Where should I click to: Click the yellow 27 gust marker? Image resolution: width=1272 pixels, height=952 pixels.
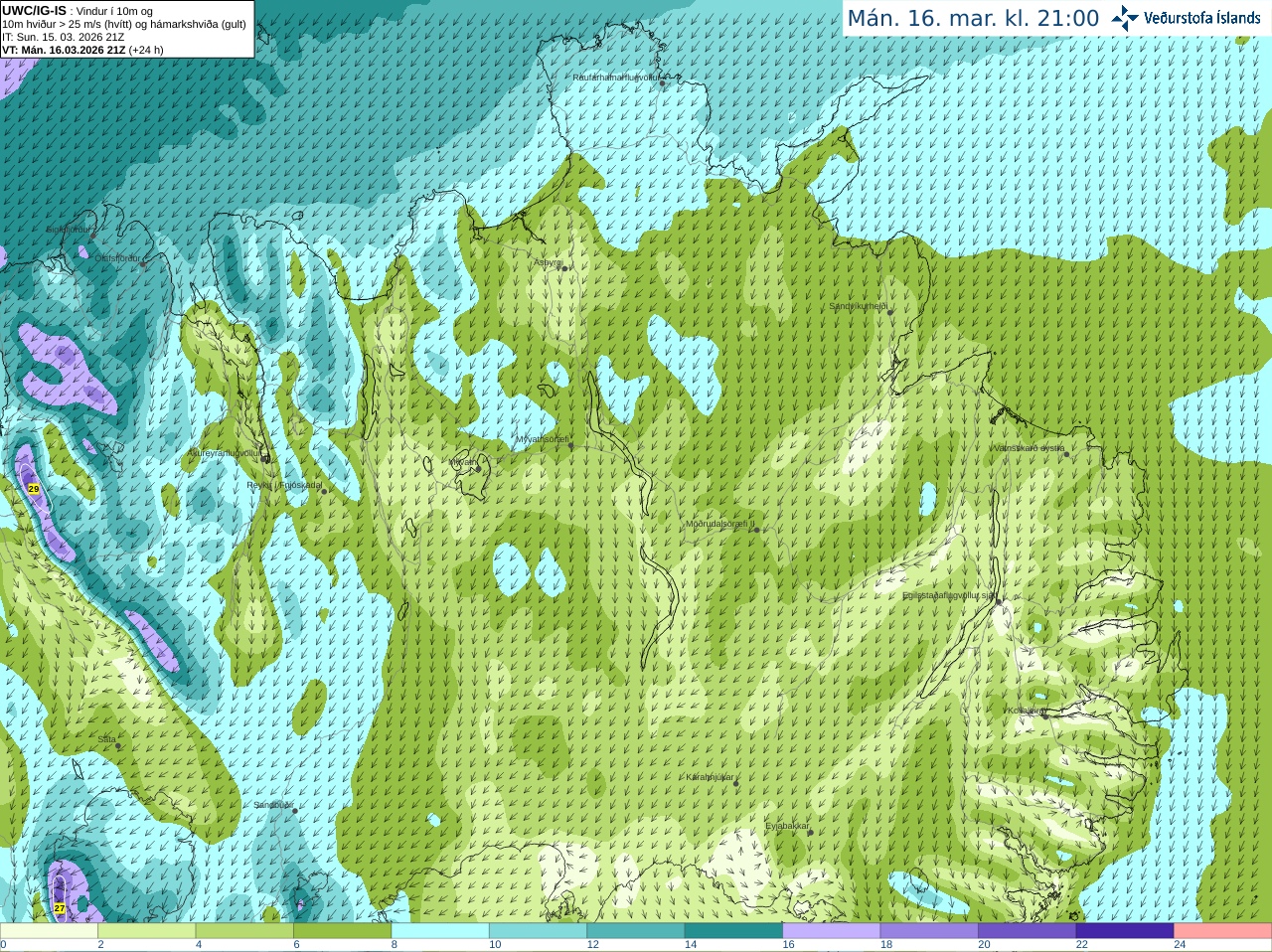[x=60, y=908]
